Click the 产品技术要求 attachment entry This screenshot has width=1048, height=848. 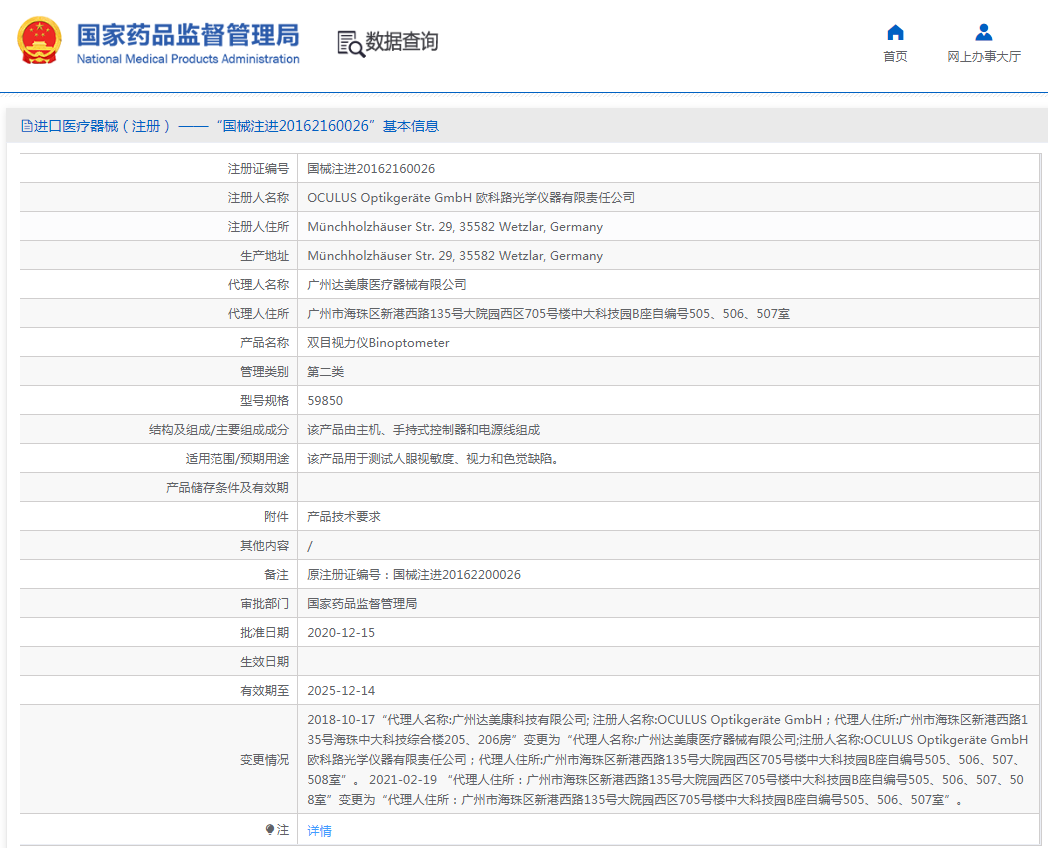click(343, 517)
